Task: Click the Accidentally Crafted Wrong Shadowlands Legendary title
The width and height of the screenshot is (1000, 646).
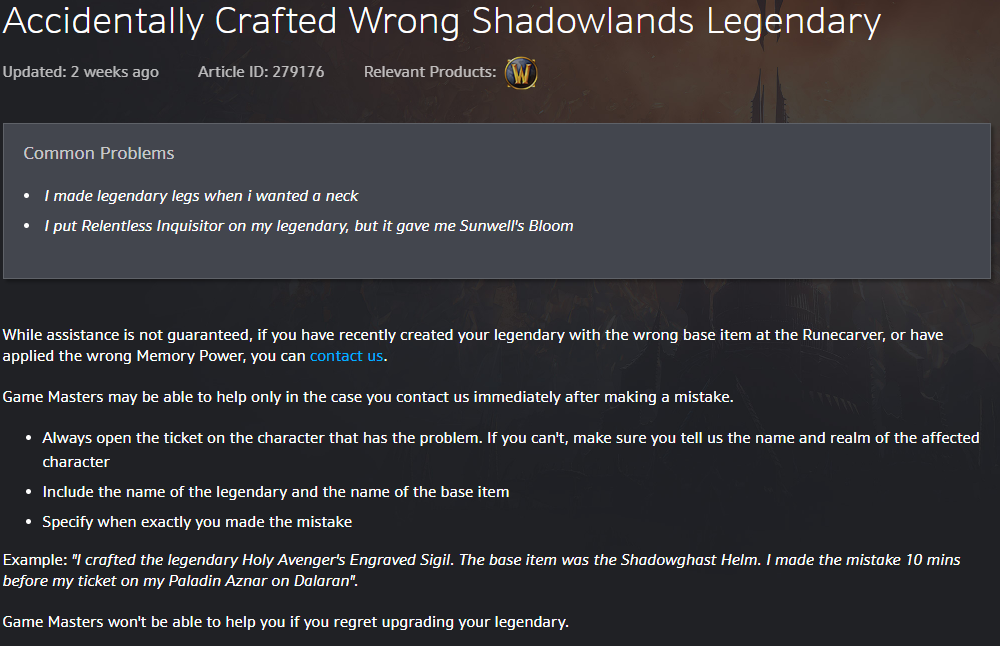Action: click(441, 21)
